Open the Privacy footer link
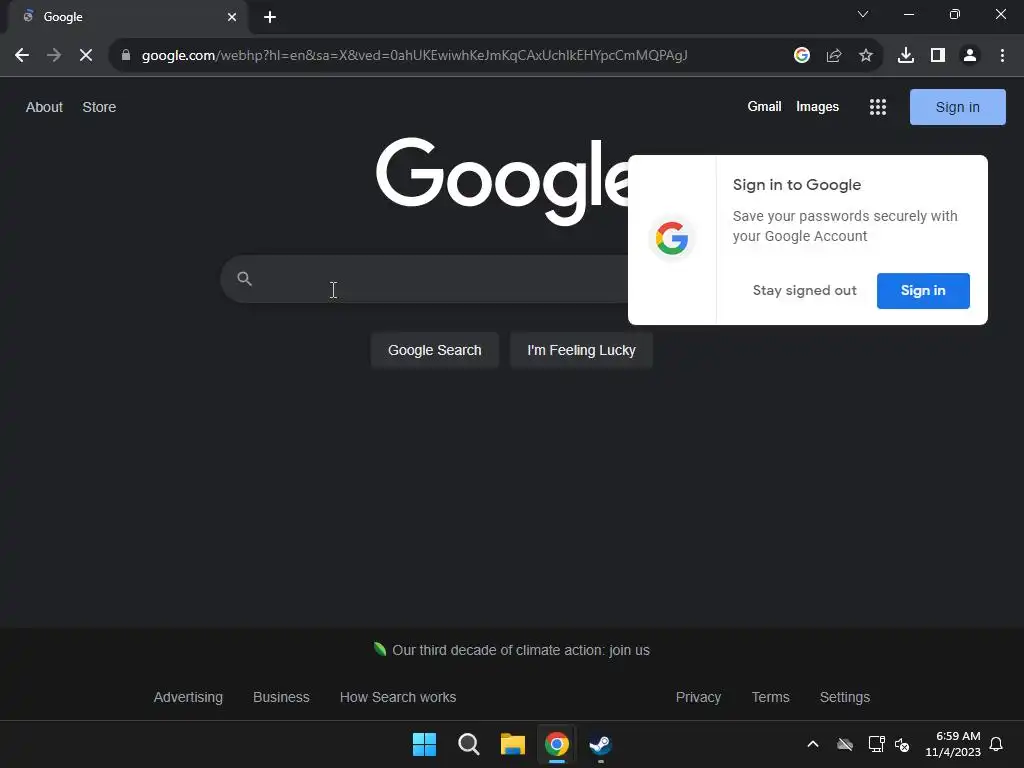Viewport: 1024px width, 768px height. click(x=698, y=697)
